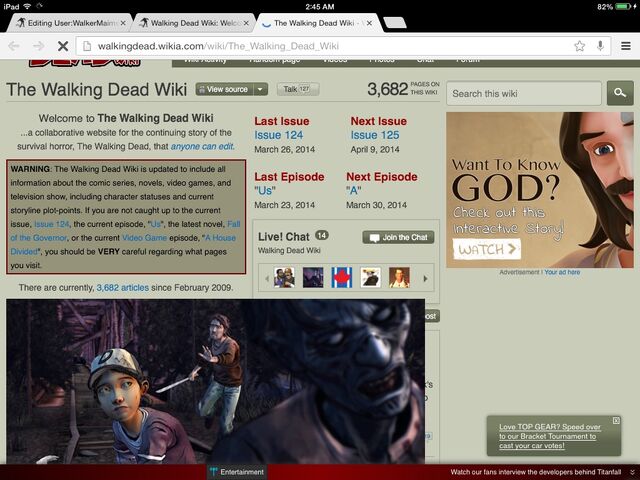Close the 'Walking Dead Wiki: Welc' tab
Image resolution: width=640 pixels, height=480 pixels.
(x=246, y=23)
